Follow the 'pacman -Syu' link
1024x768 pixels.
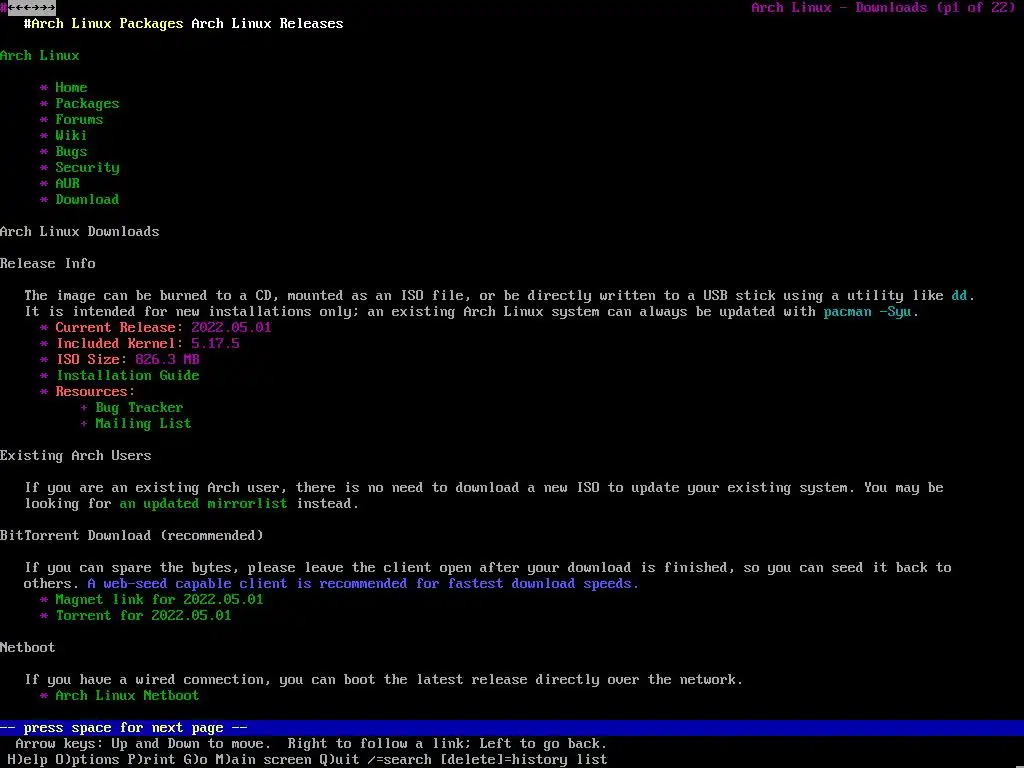[x=867, y=312]
